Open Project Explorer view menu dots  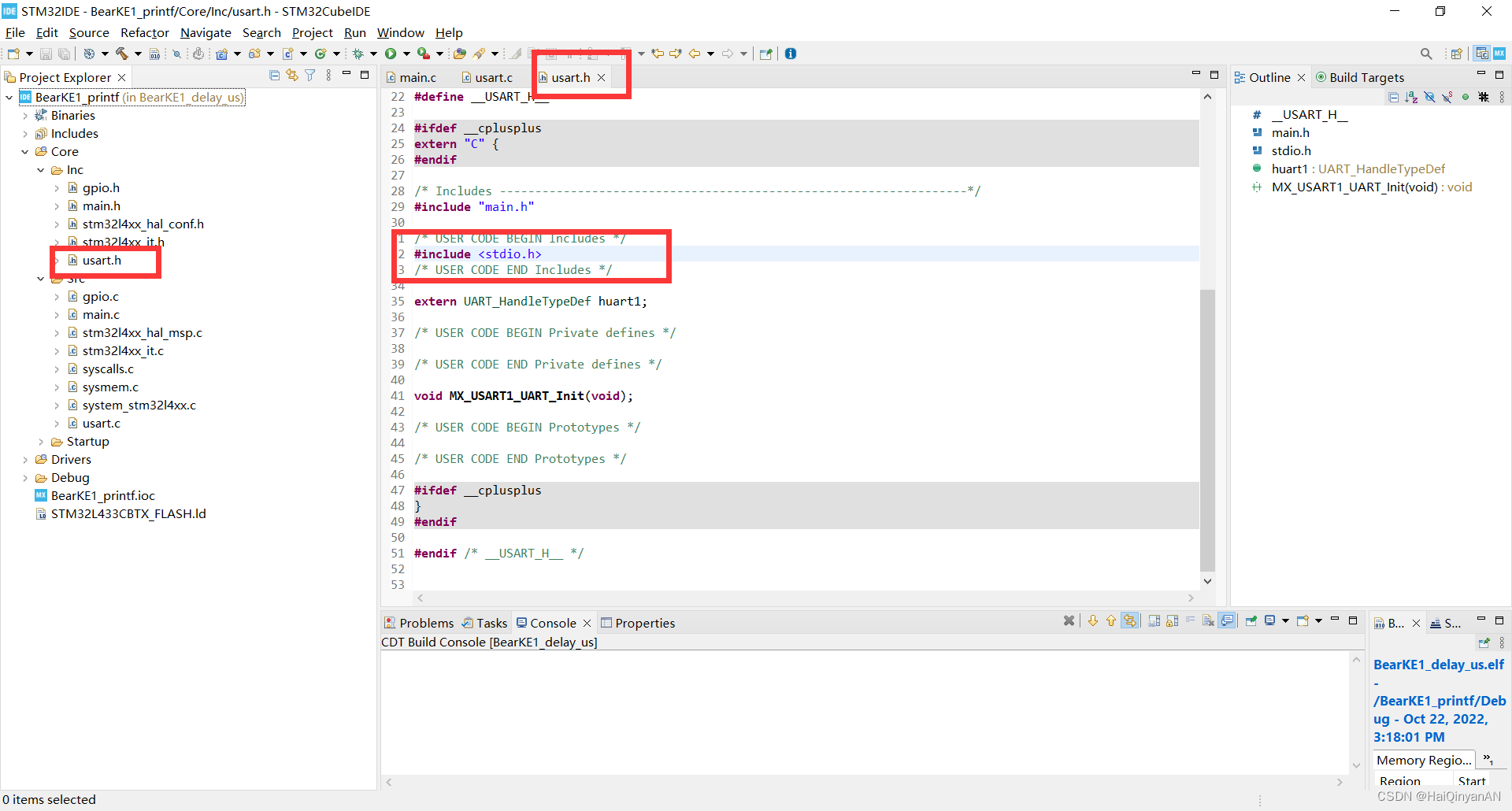pos(328,76)
